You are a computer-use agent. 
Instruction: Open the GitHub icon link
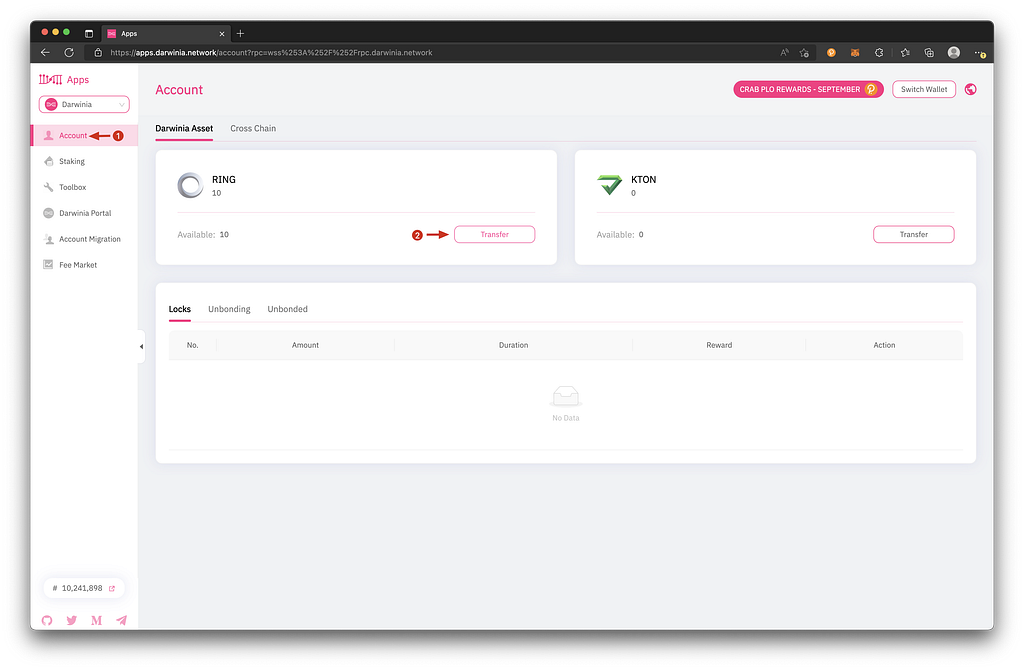[x=47, y=620]
